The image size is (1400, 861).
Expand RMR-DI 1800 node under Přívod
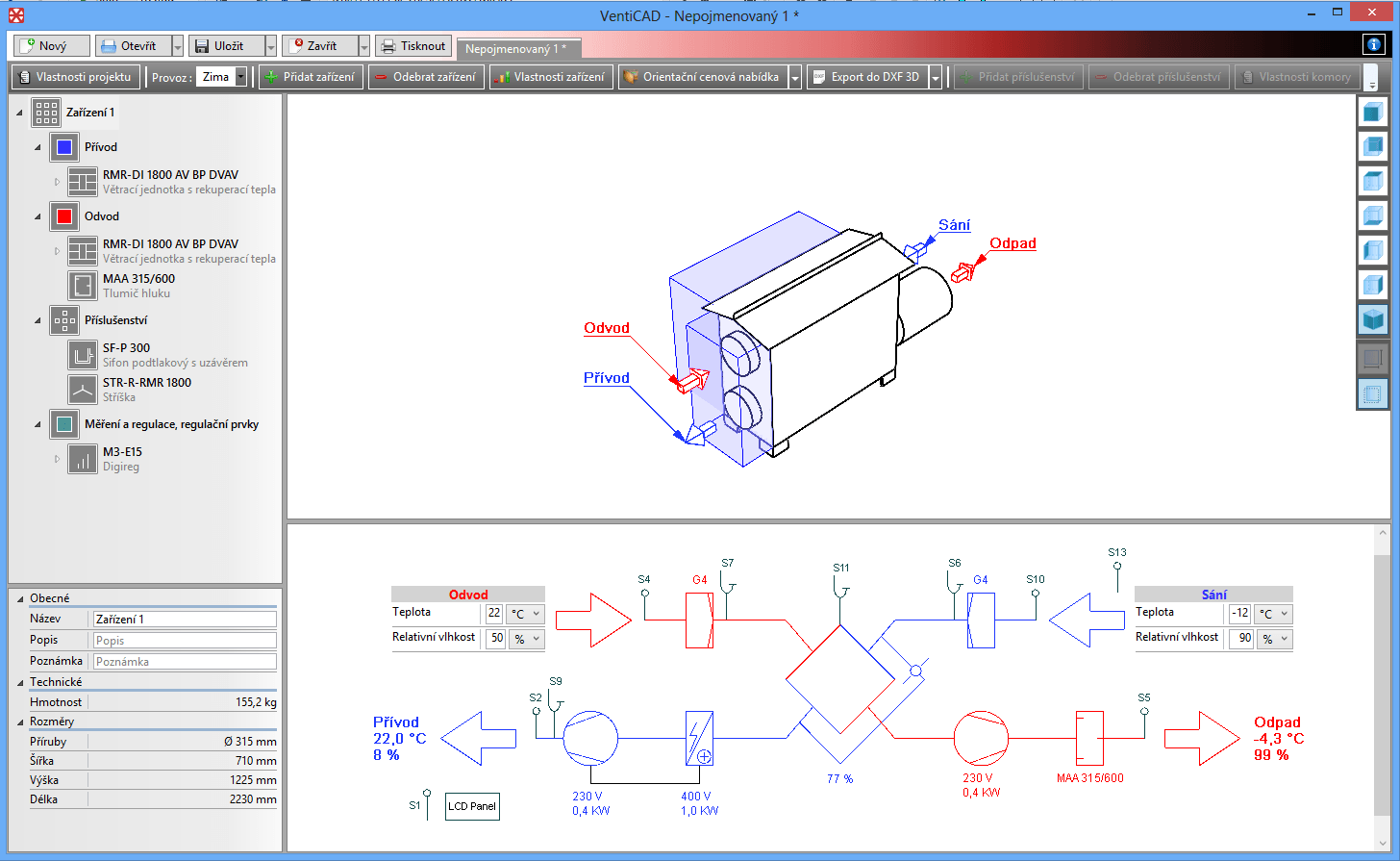pos(57,182)
